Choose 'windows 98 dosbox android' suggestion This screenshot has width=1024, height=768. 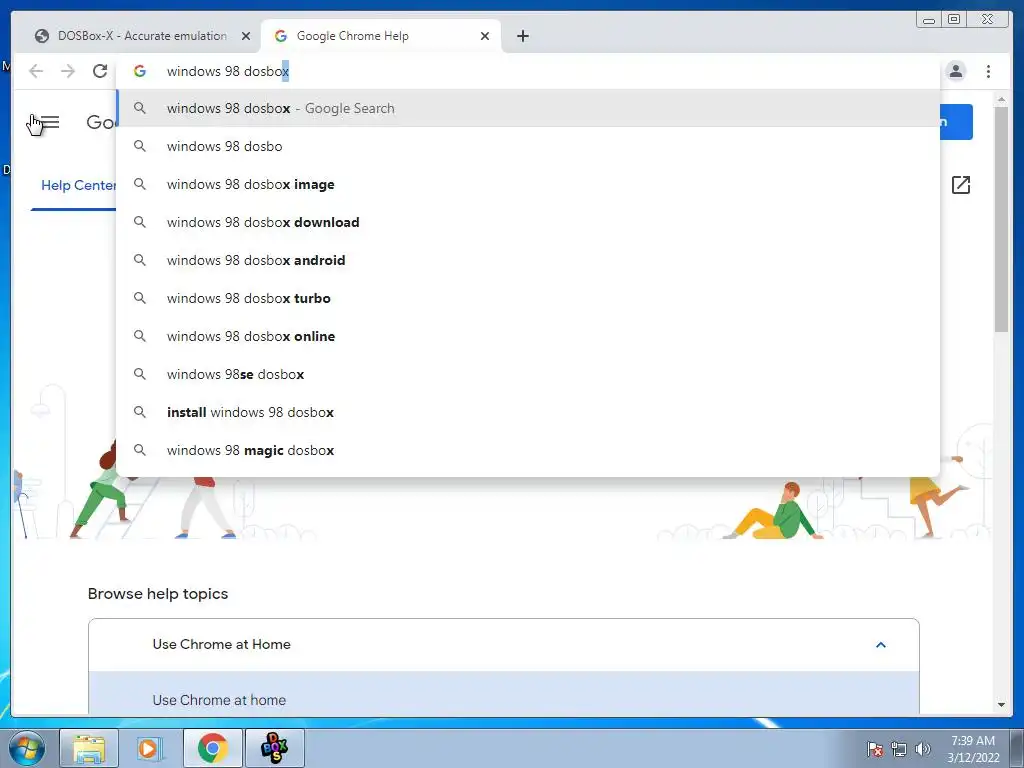[528, 260]
